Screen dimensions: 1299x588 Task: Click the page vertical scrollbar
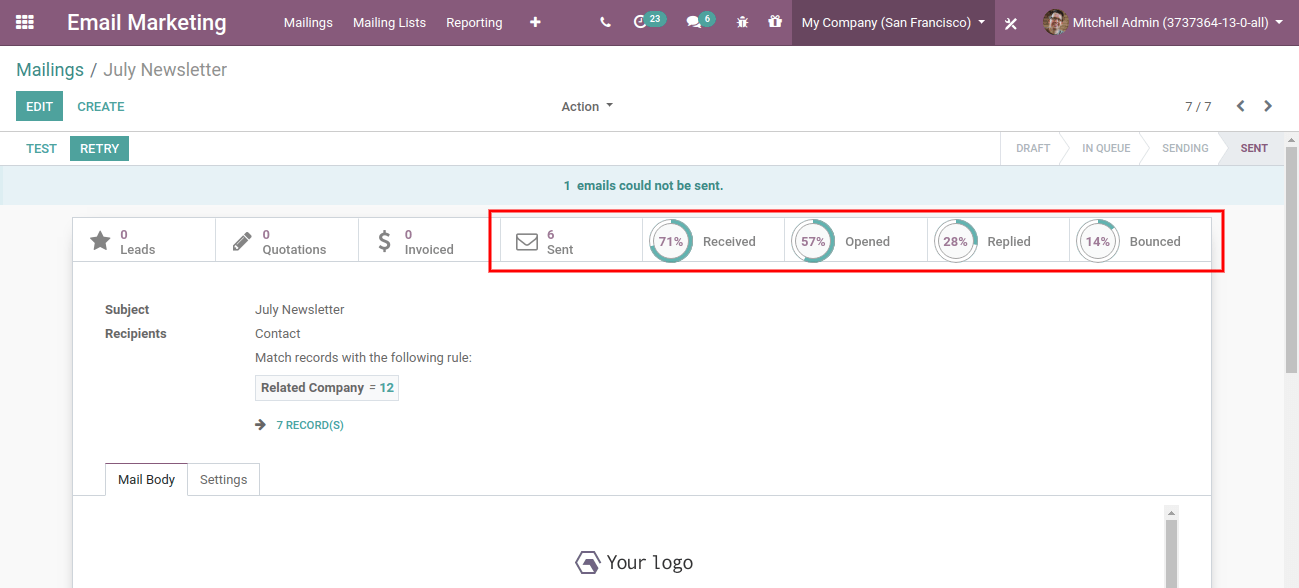tap(1291, 258)
